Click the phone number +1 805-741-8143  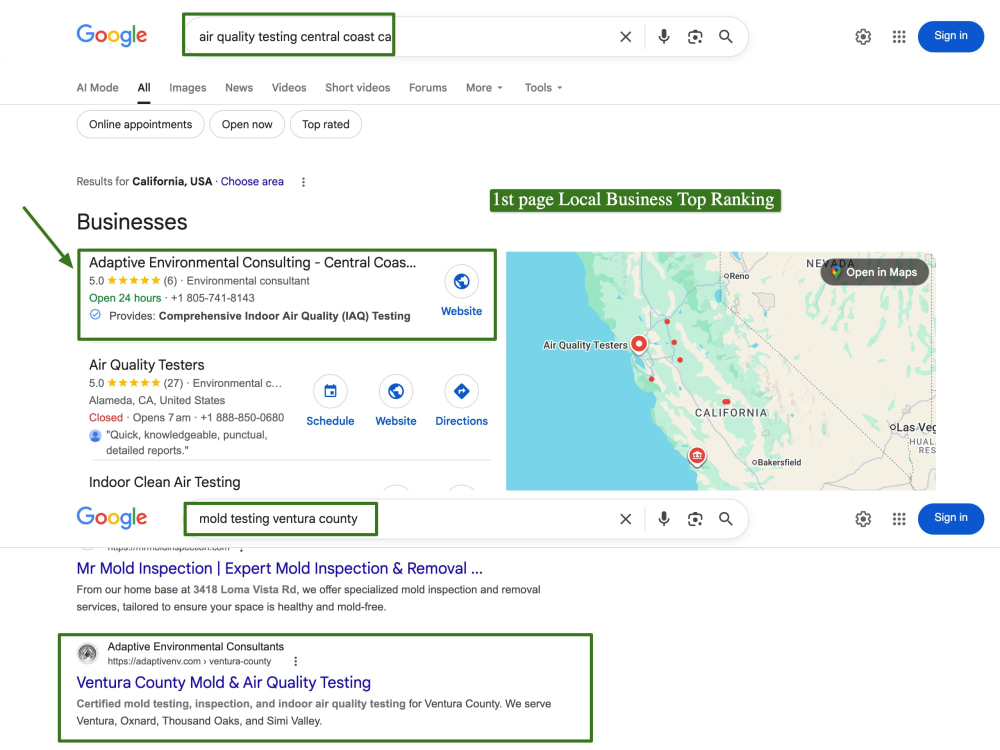point(212,298)
